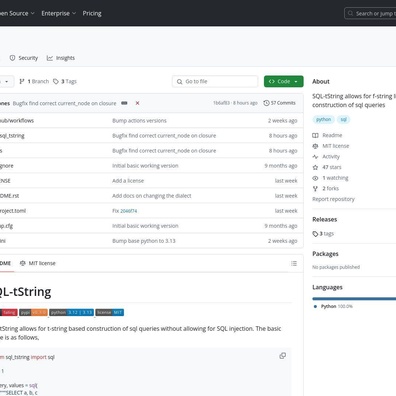View the 1 watching list
Viewport: 396px width, 396px height.
point(335,178)
